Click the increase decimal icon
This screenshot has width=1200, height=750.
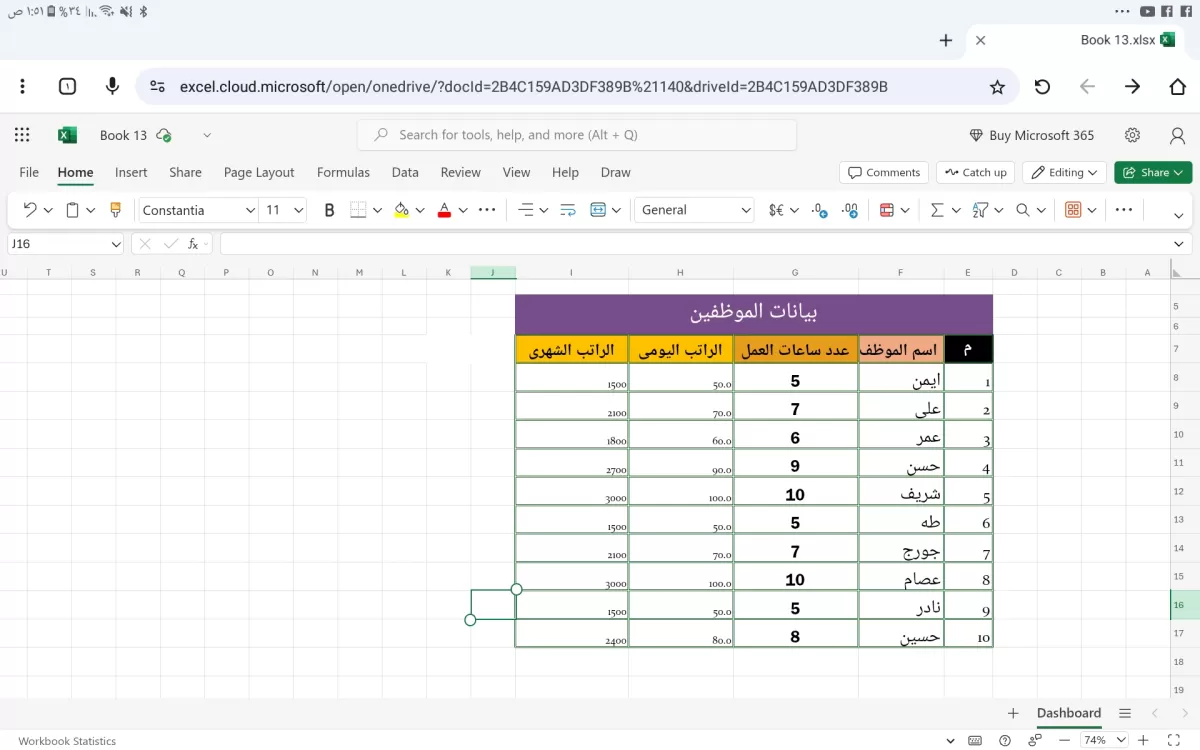pos(820,210)
